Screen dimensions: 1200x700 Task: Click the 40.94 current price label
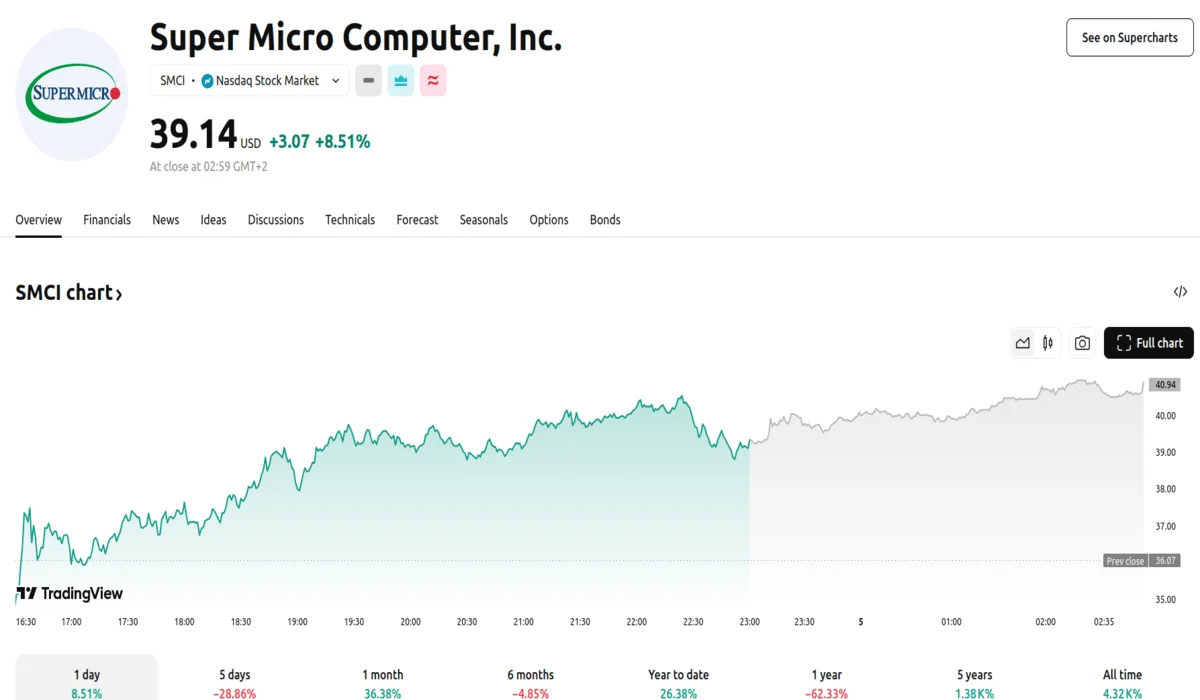[x=1164, y=384]
